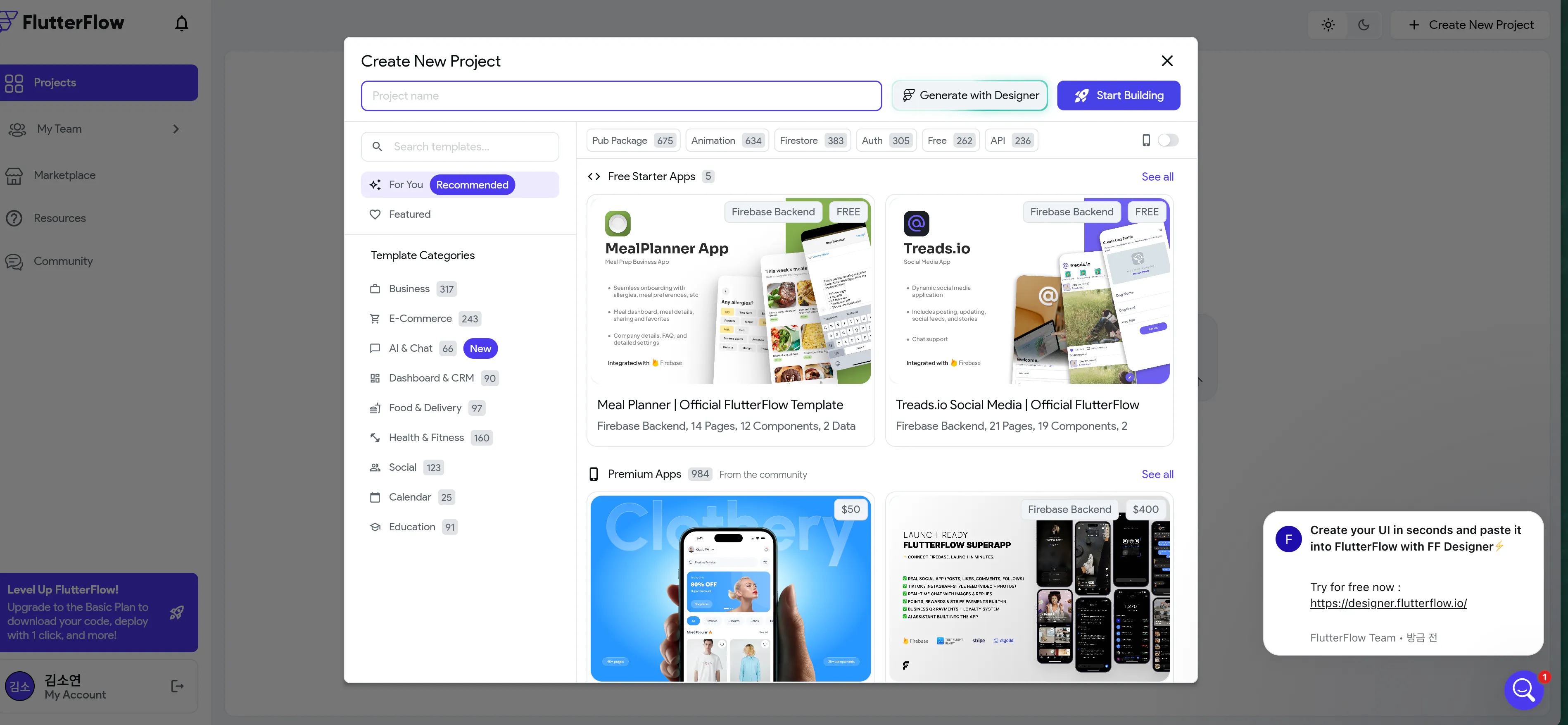Click the Premium Apps phone icon
Screen dimensions: 1568x725
click(x=594, y=474)
